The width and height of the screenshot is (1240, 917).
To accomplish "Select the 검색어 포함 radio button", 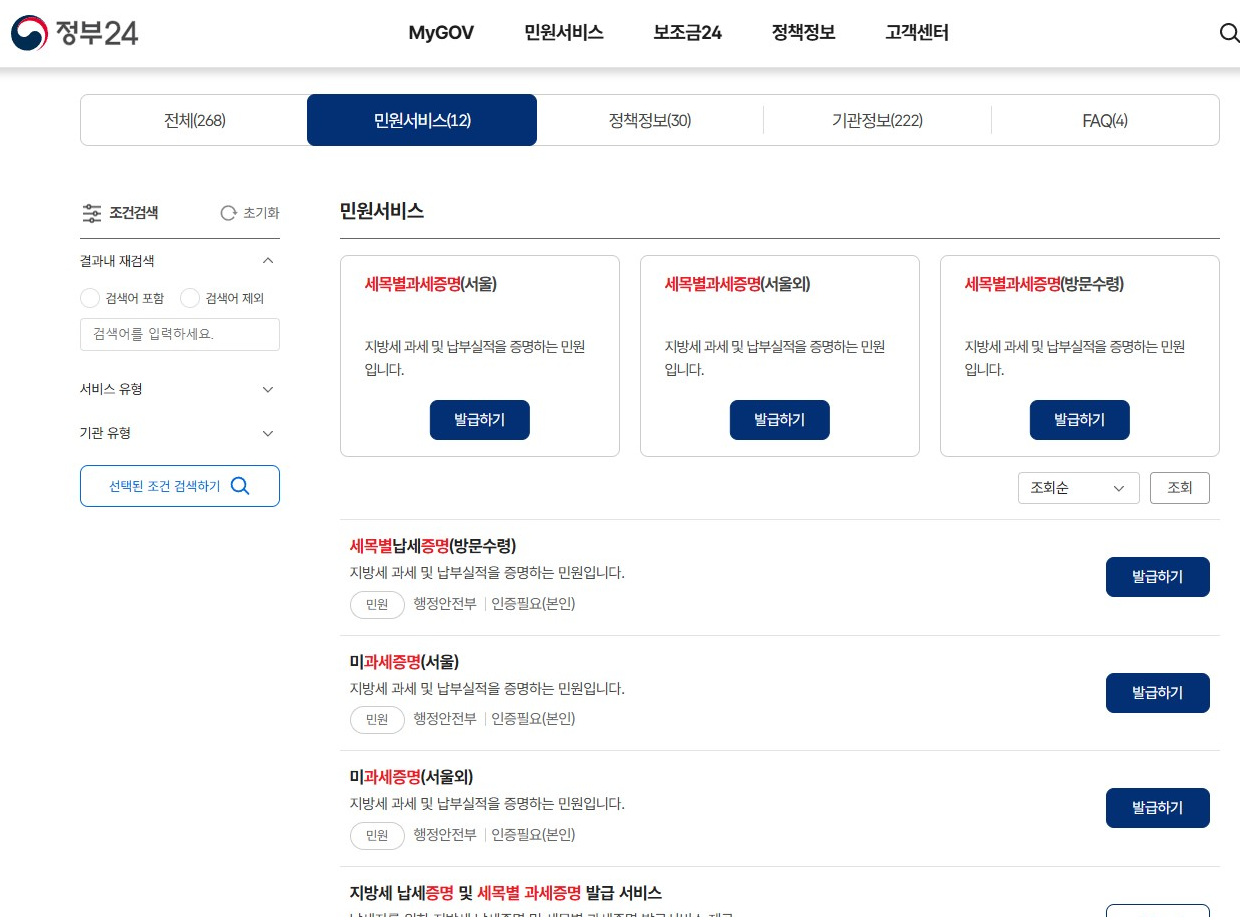I will [90, 298].
